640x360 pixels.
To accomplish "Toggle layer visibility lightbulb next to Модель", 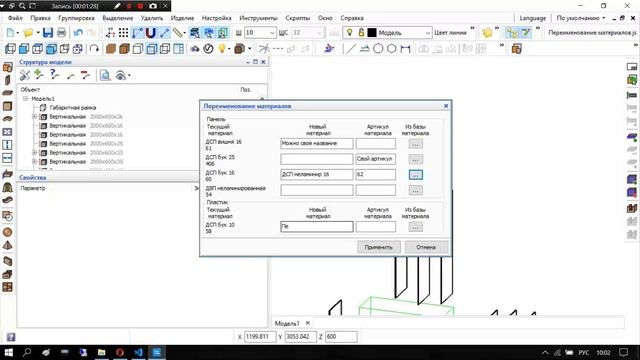I will (349, 33).
